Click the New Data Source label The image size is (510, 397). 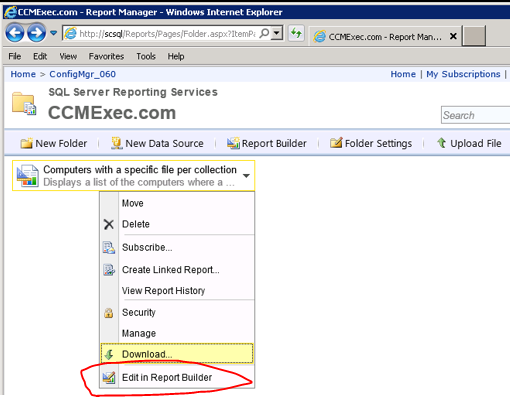coord(164,143)
